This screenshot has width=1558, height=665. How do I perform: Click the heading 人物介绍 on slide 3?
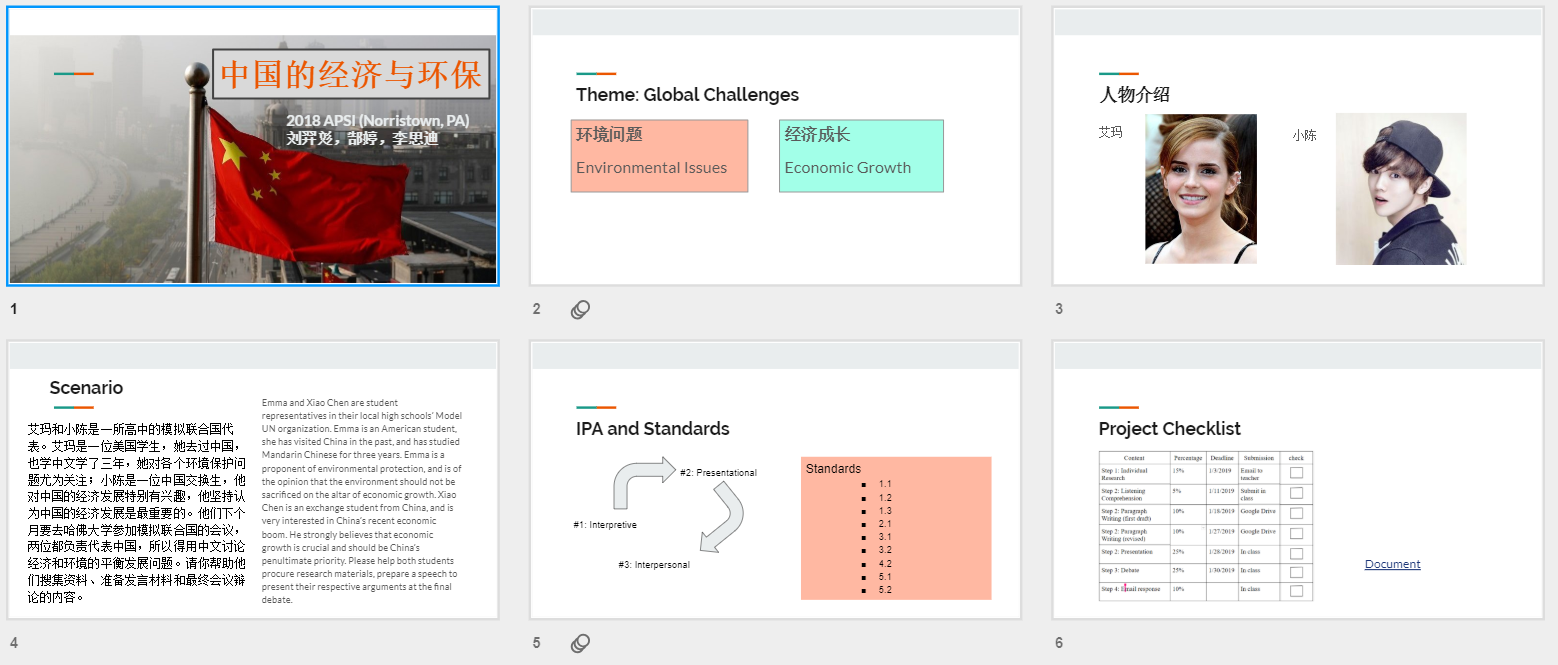pyautogui.click(x=1134, y=95)
